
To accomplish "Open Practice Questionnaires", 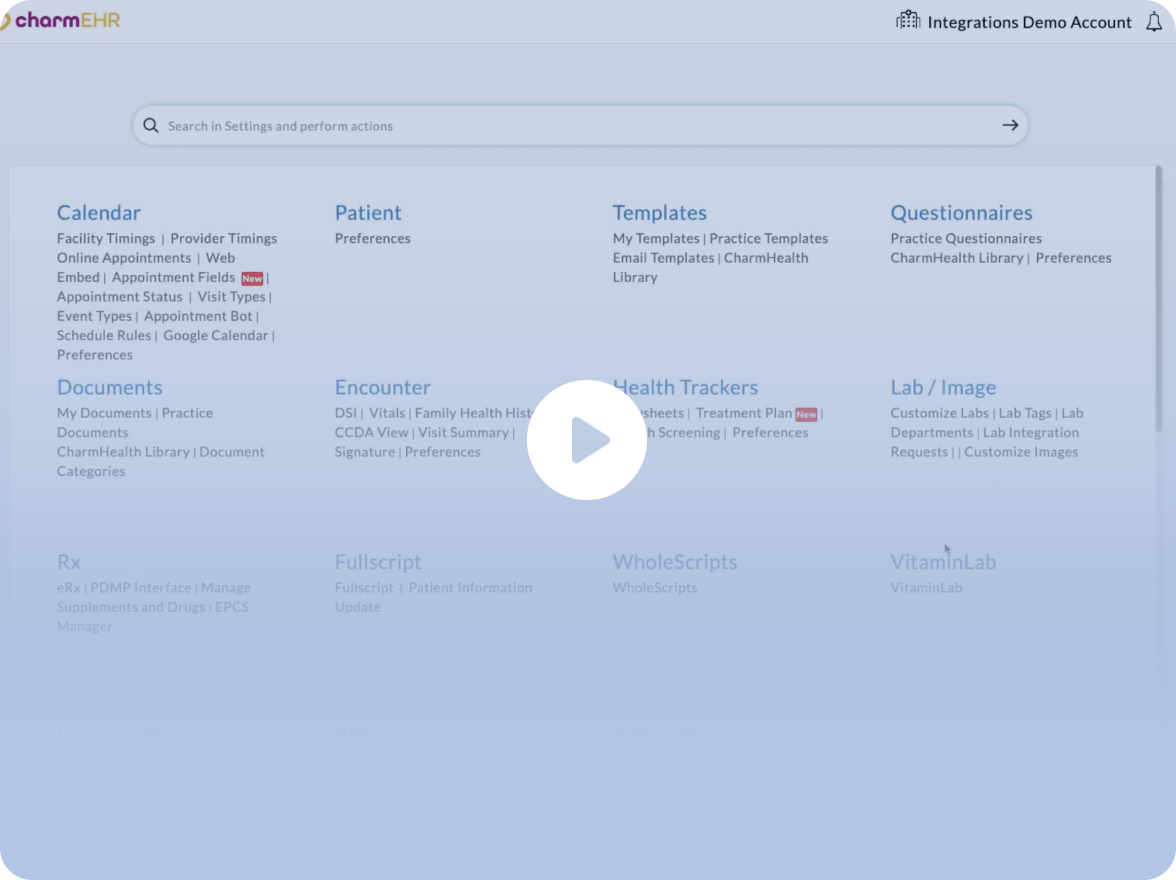I will [x=965, y=238].
